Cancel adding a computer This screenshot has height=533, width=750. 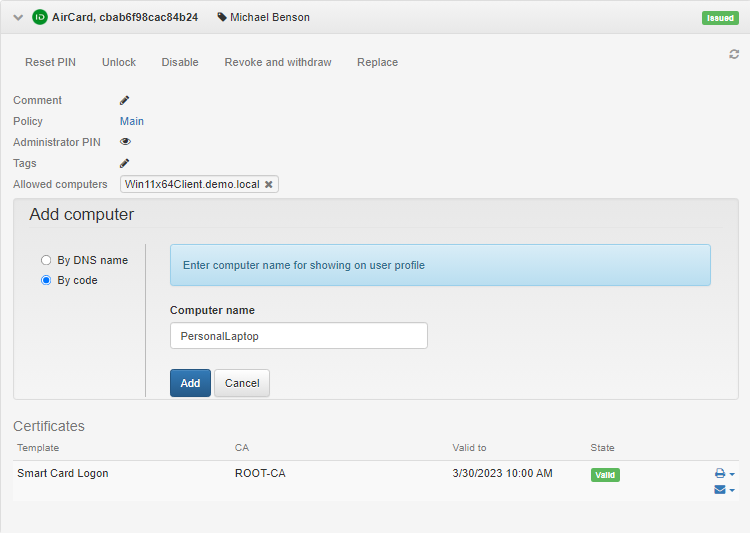242,383
